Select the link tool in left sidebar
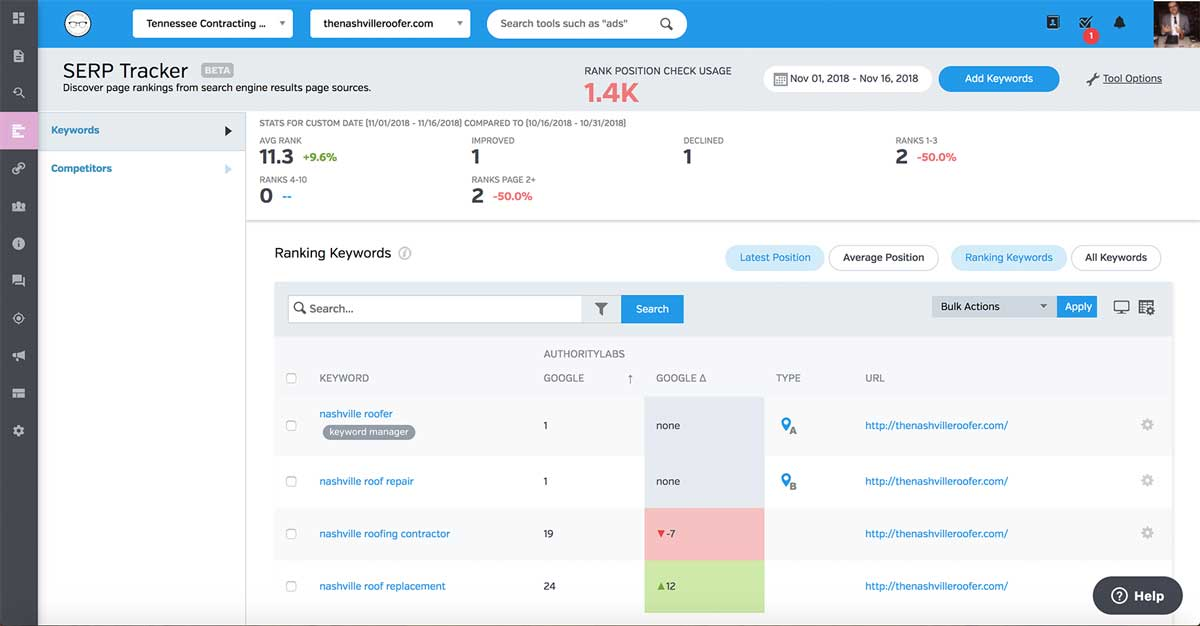This screenshot has height=626, width=1200. click(x=17, y=168)
